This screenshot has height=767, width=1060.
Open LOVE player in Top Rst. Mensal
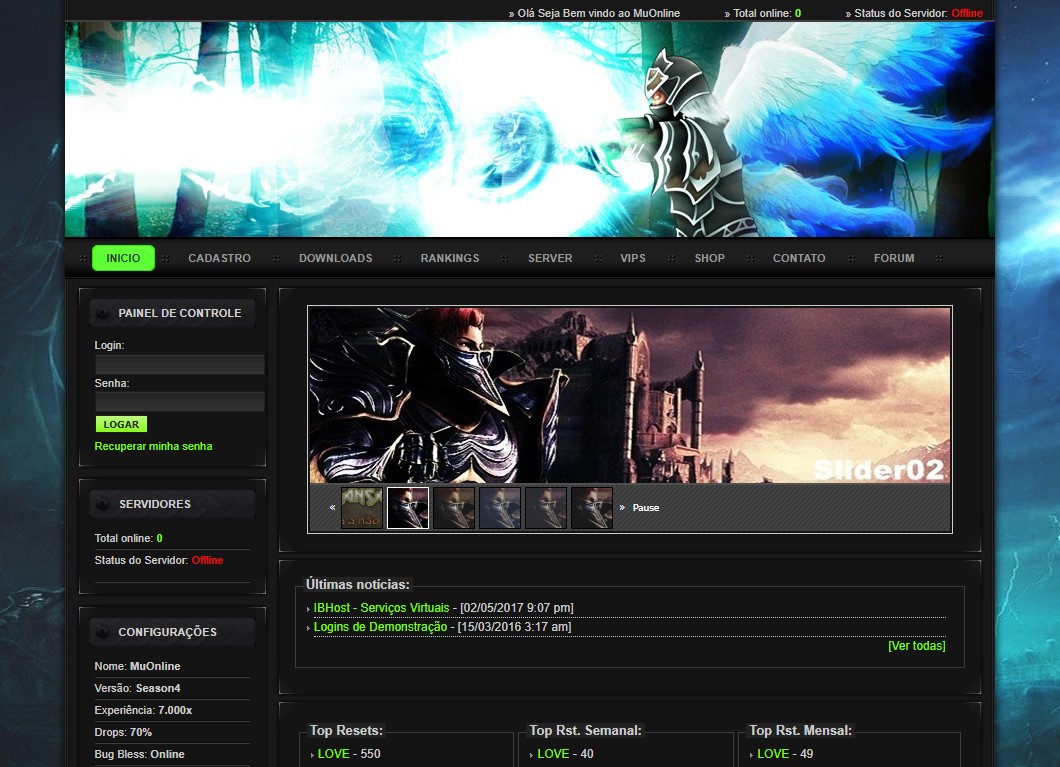pos(773,753)
